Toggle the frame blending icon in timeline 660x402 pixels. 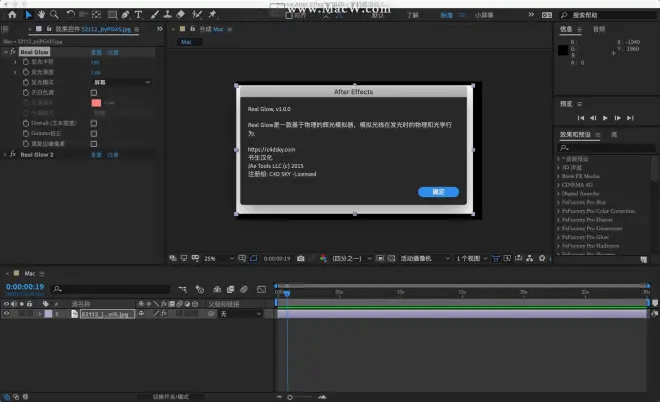[x=230, y=289]
